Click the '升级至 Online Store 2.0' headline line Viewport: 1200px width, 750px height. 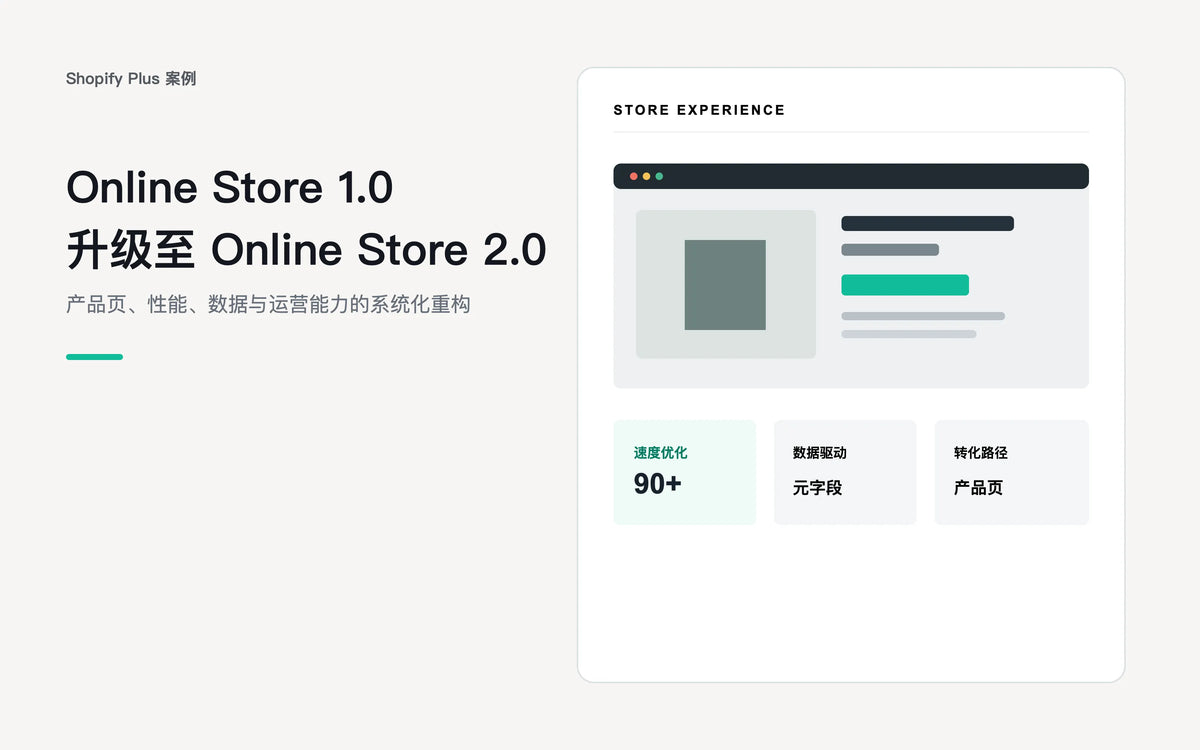click(307, 250)
